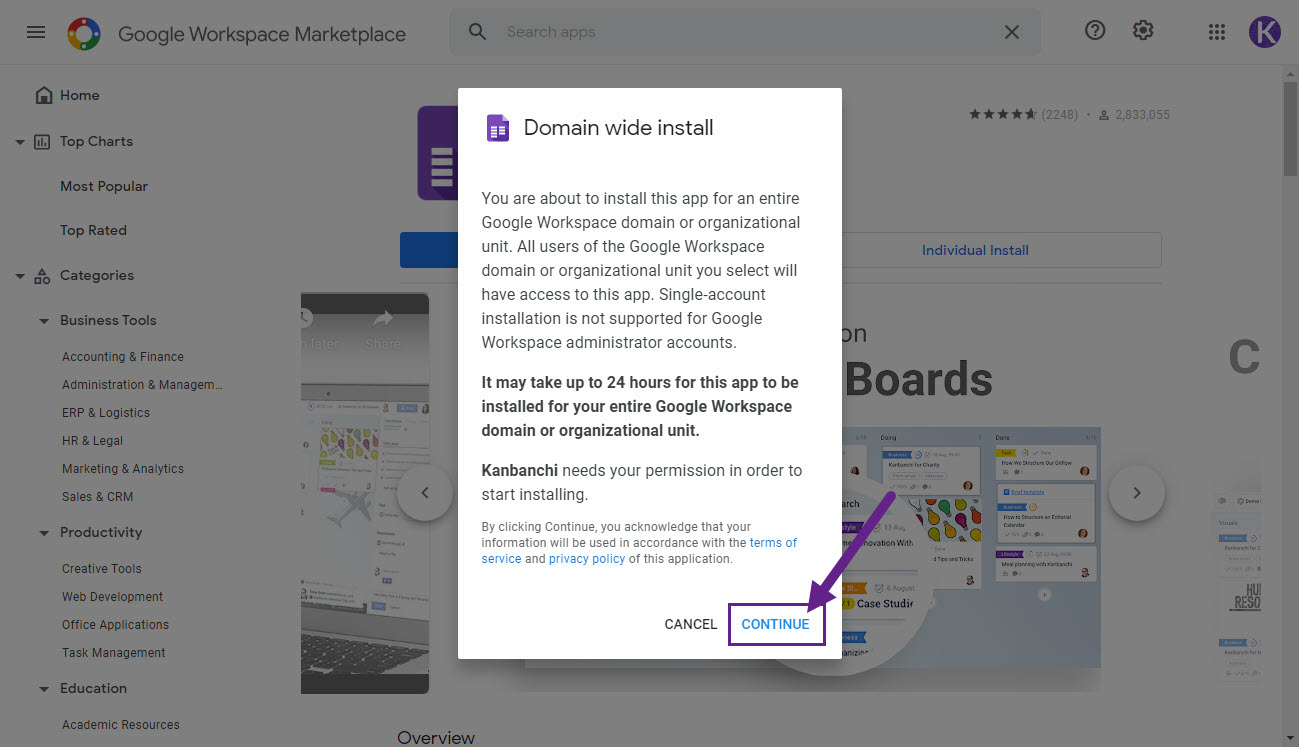Click the Domain wide install title

coord(619,128)
